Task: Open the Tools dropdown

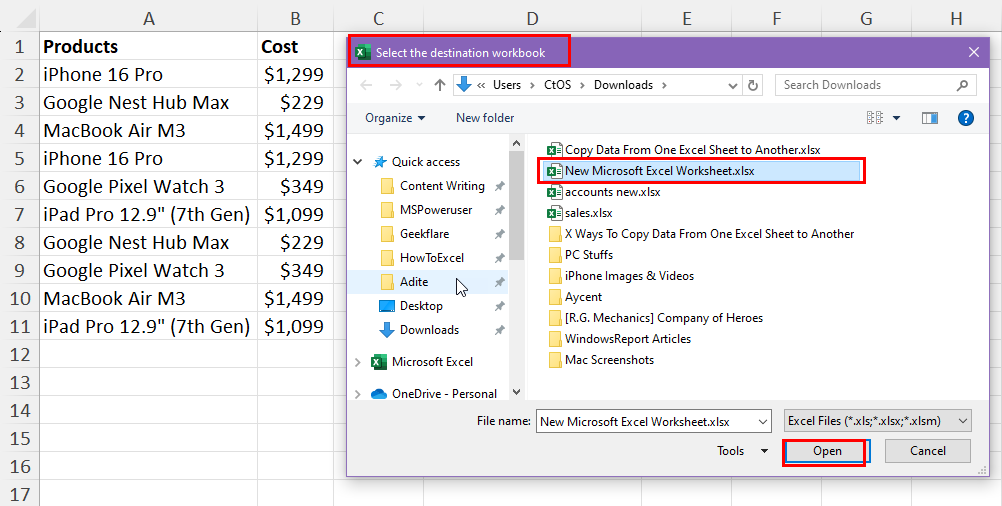Action: 742,451
